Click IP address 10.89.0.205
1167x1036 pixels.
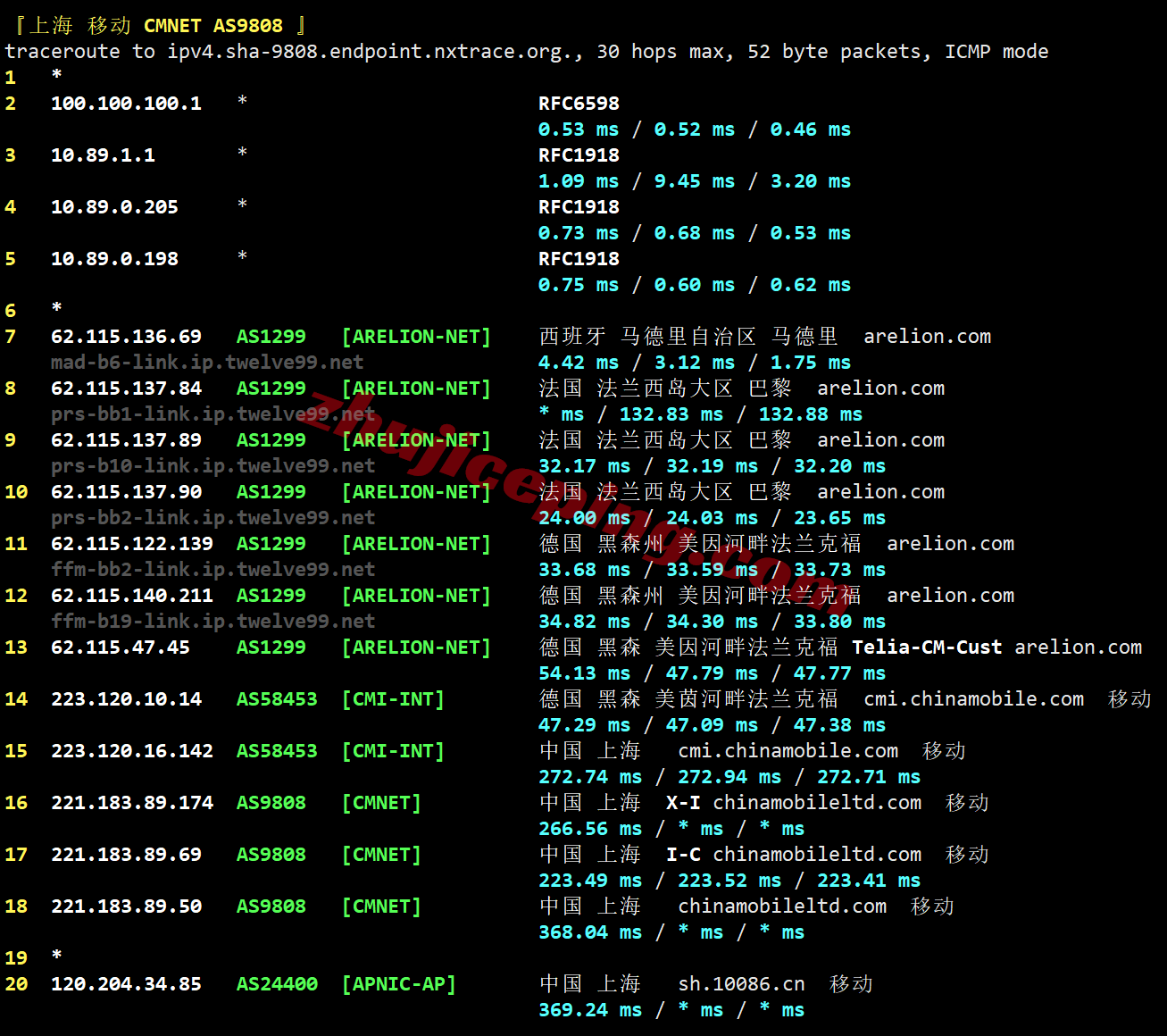click(x=114, y=207)
